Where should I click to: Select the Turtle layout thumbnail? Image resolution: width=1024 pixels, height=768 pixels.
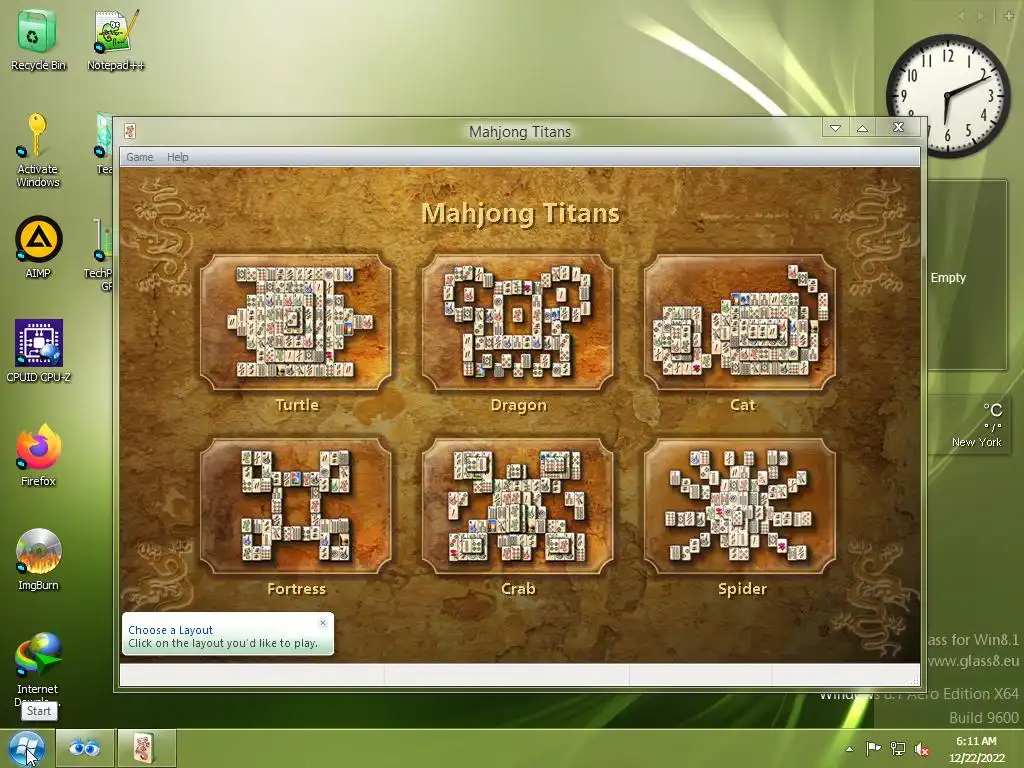click(296, 322)
